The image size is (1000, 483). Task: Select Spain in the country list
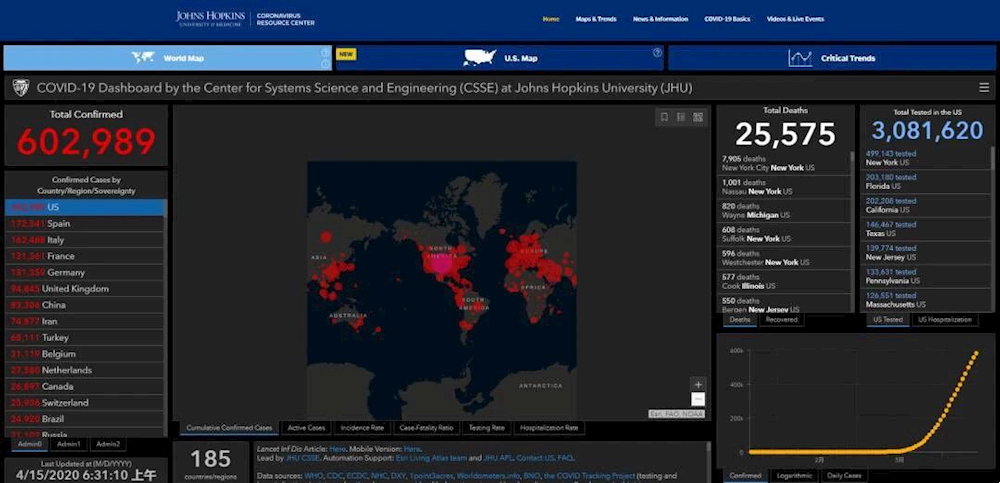click(x=59, y=223)
